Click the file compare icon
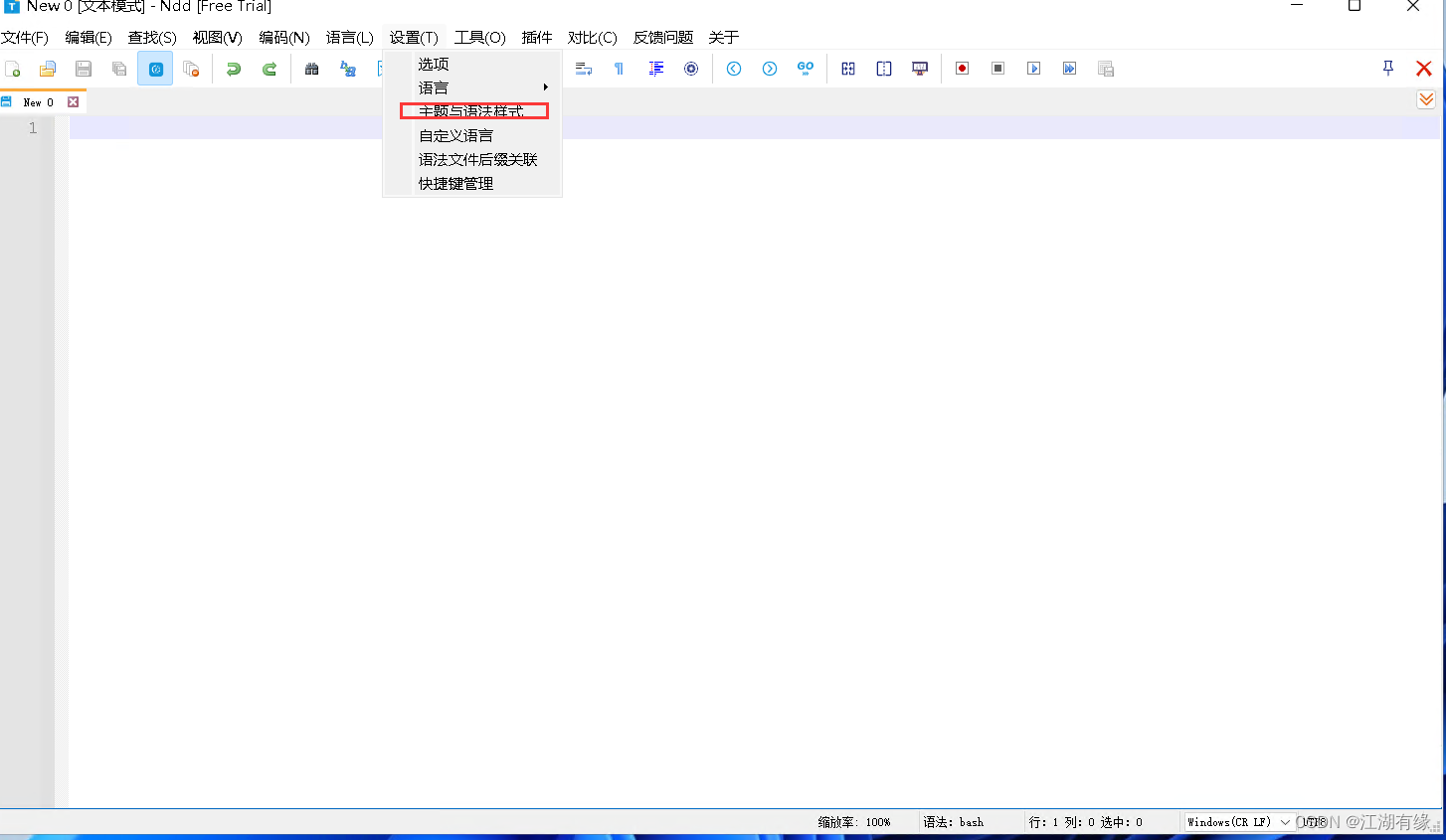The width and height of the screenshot is (1446, 840). [x=848, y=69]
